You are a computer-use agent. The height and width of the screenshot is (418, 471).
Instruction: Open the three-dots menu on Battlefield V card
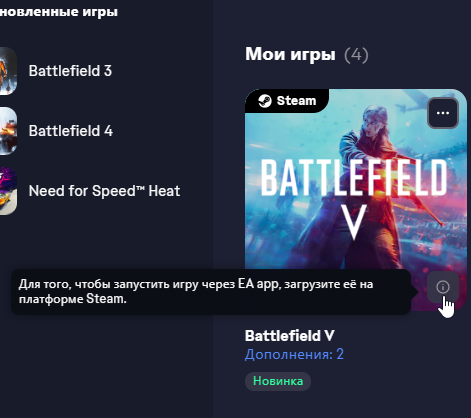443,113
